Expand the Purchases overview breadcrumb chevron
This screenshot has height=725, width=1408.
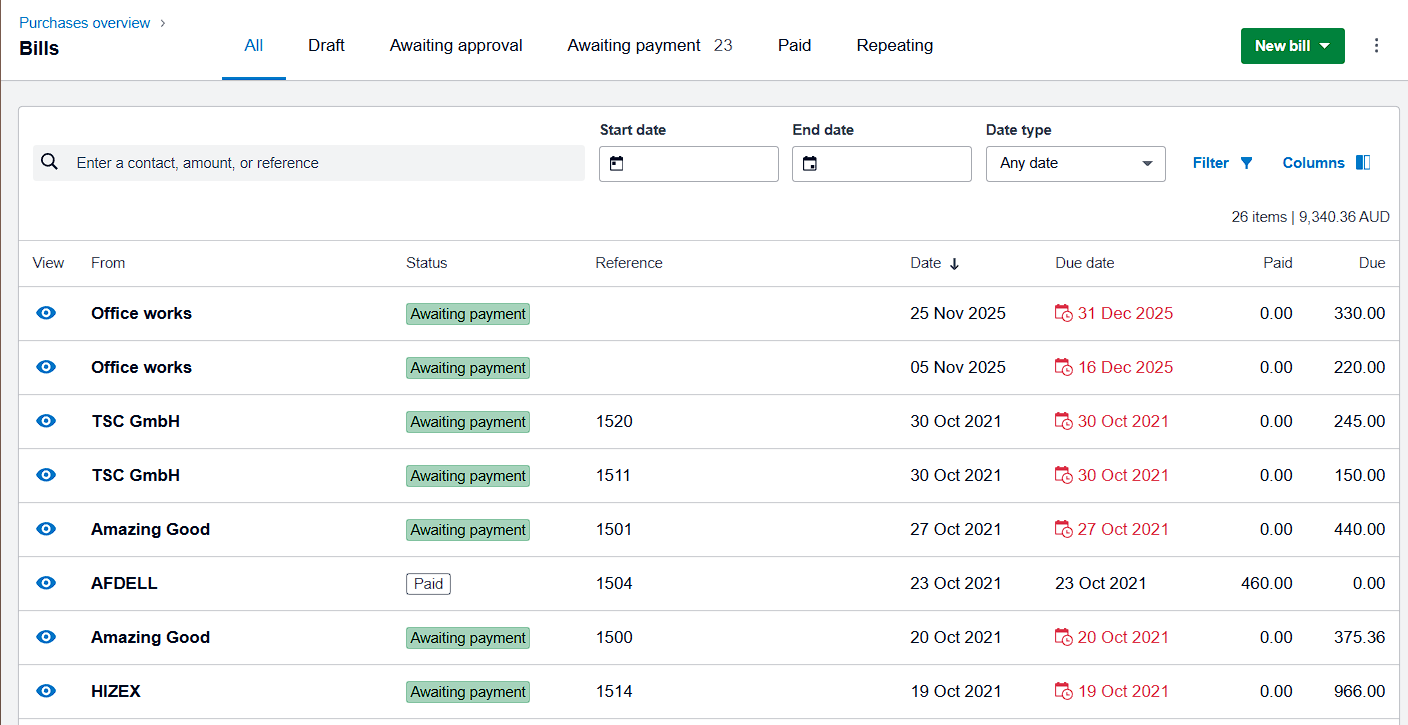coord(163,23)
